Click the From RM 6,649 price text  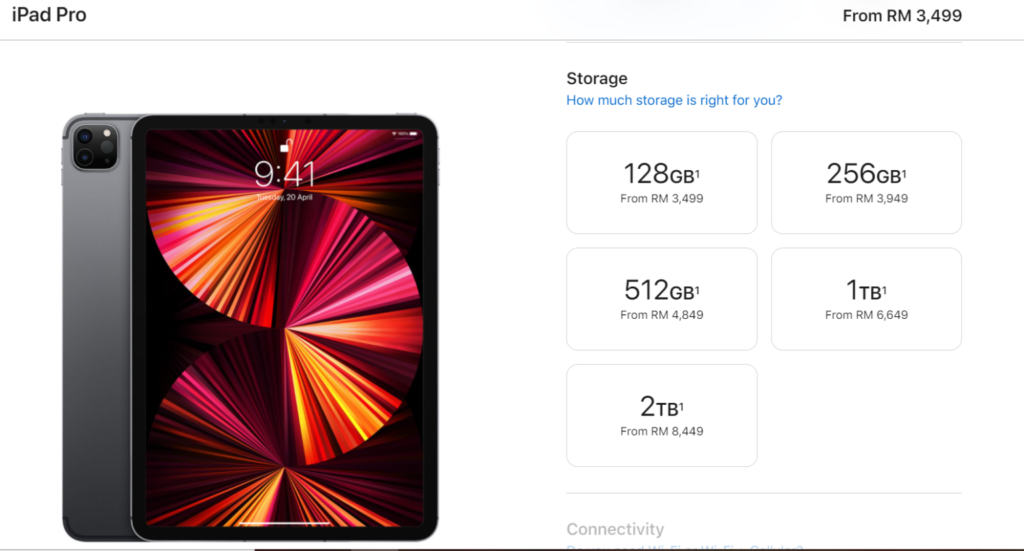866,315
